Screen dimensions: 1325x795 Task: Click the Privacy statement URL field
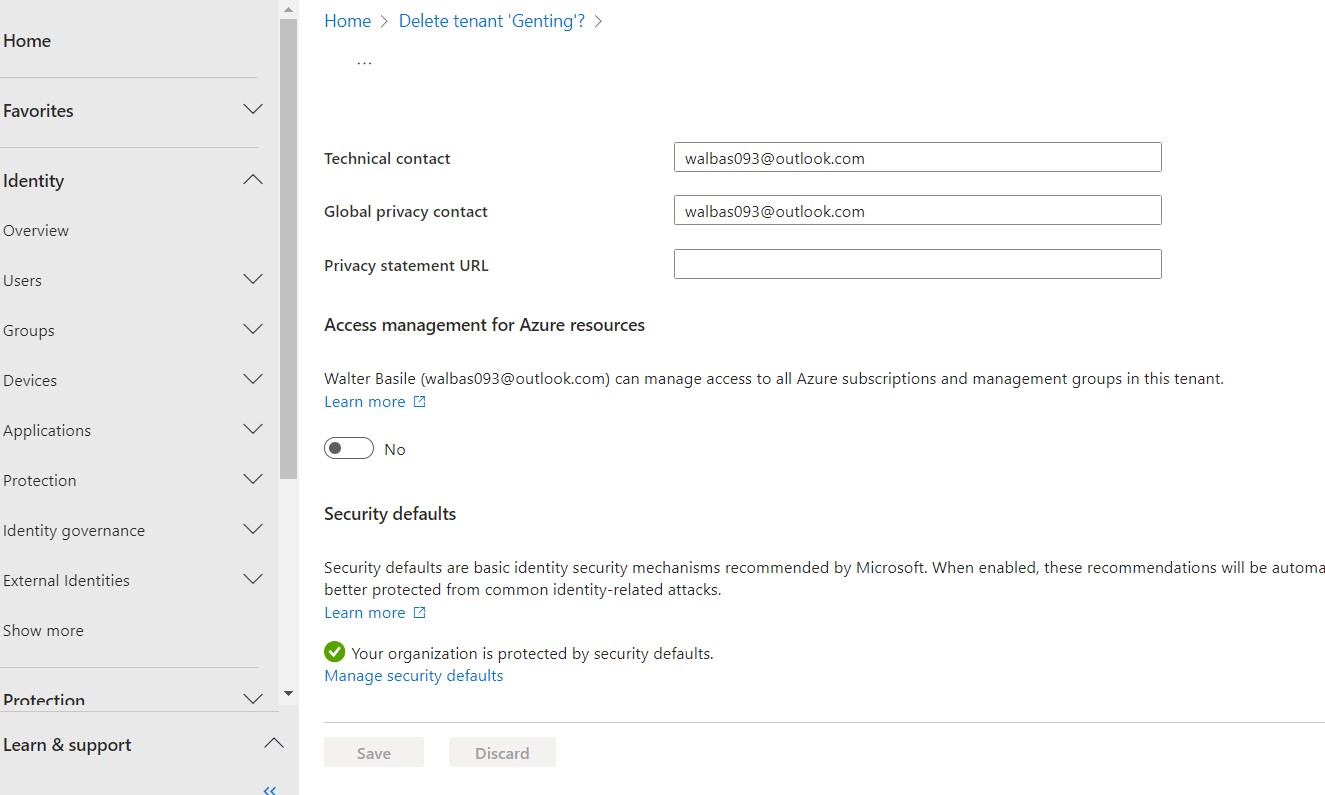coord(917,265)
